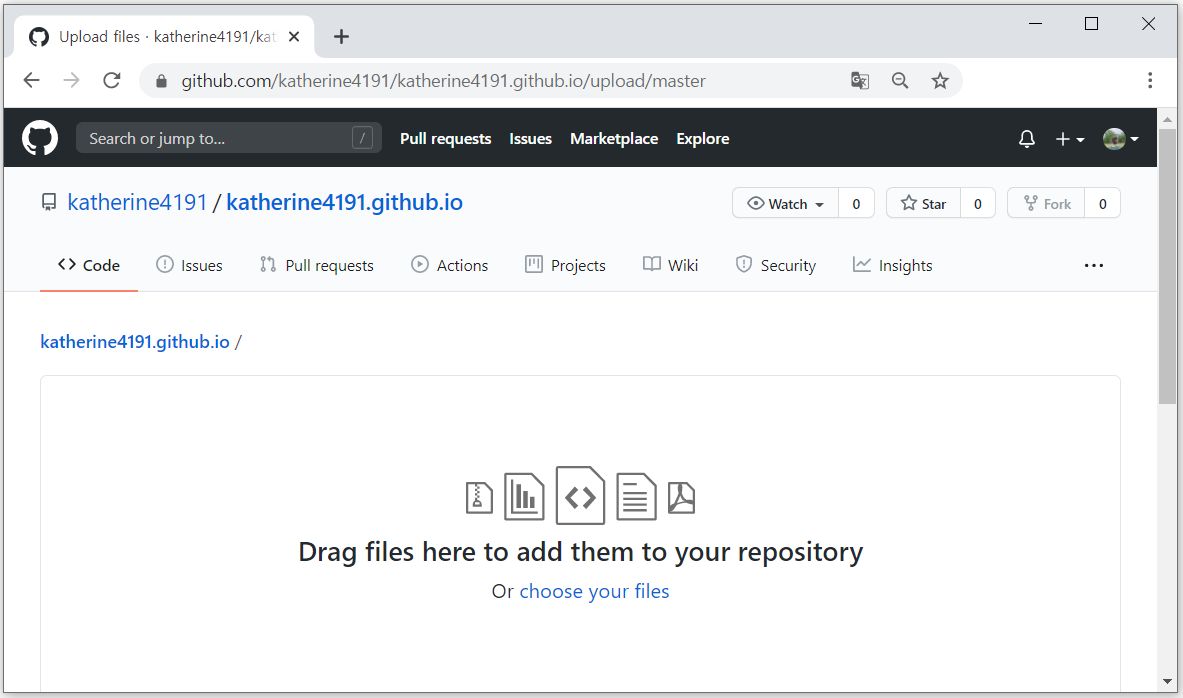This screenshot has width=1183, height=698.
Task: Open the Actions tab
Action: pyautogui.click(x=450, y=266)
